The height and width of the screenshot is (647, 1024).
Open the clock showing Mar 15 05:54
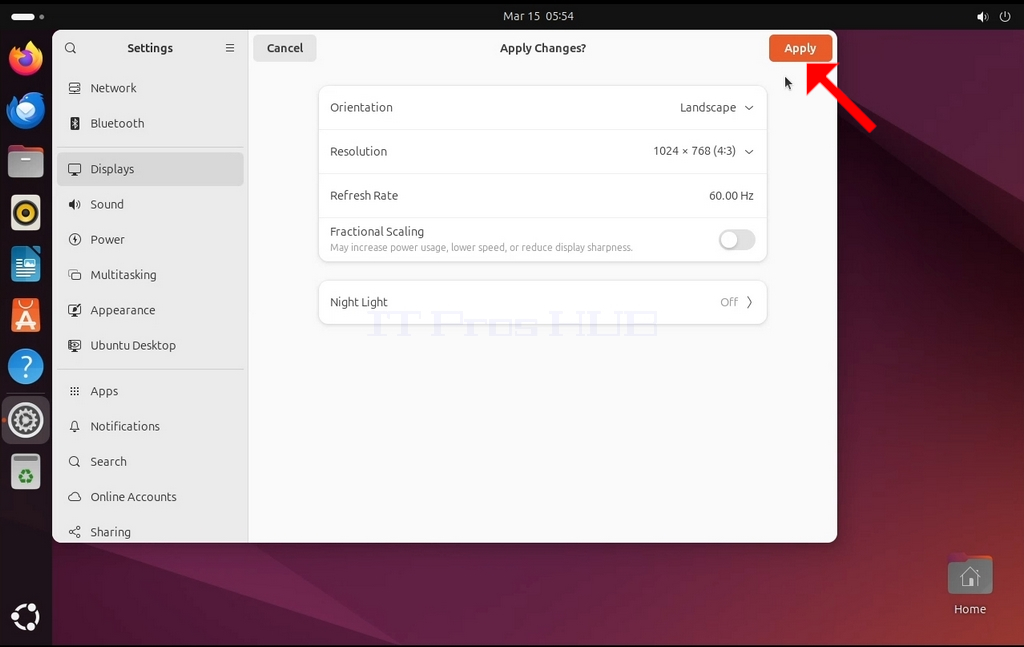(538, 16)
